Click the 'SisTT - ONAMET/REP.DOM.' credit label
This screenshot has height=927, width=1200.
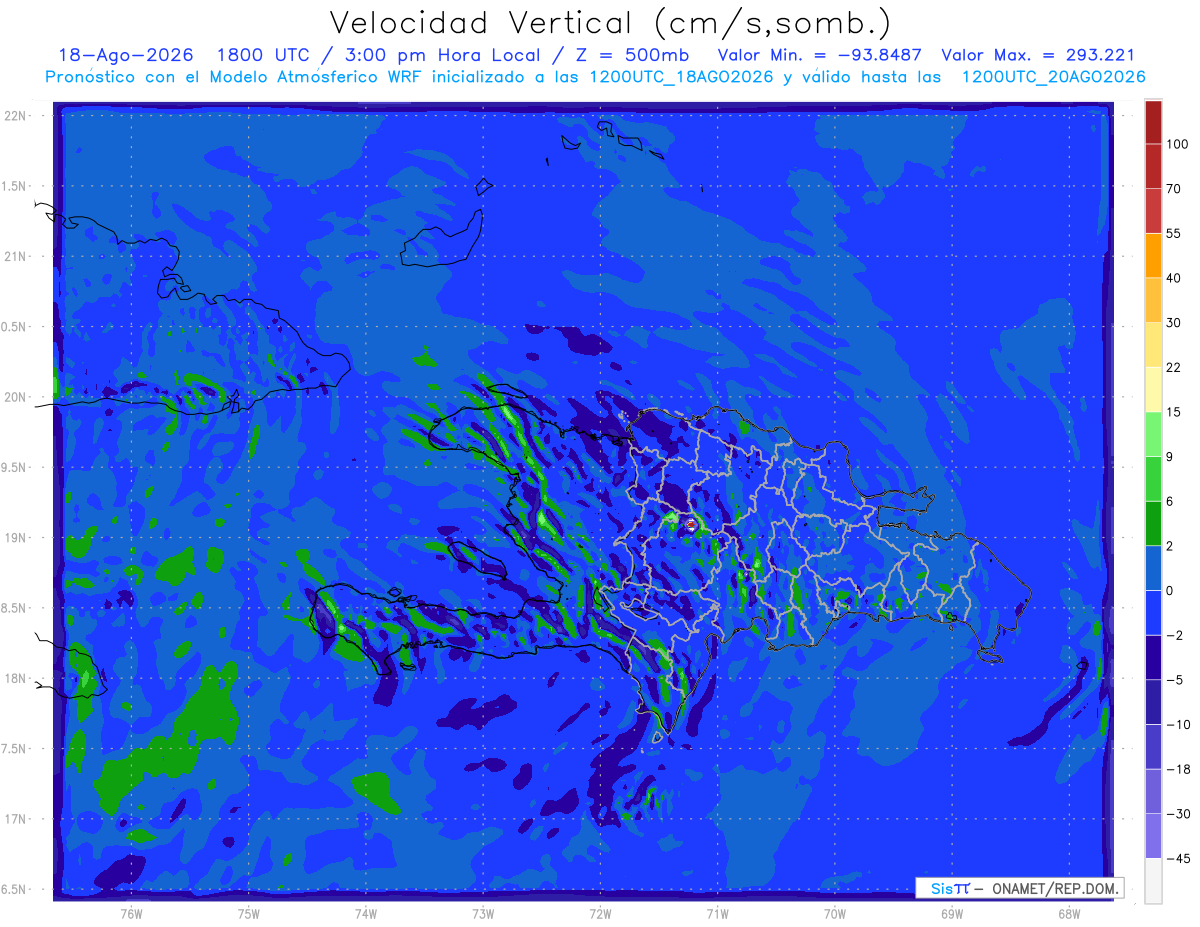1019,888
